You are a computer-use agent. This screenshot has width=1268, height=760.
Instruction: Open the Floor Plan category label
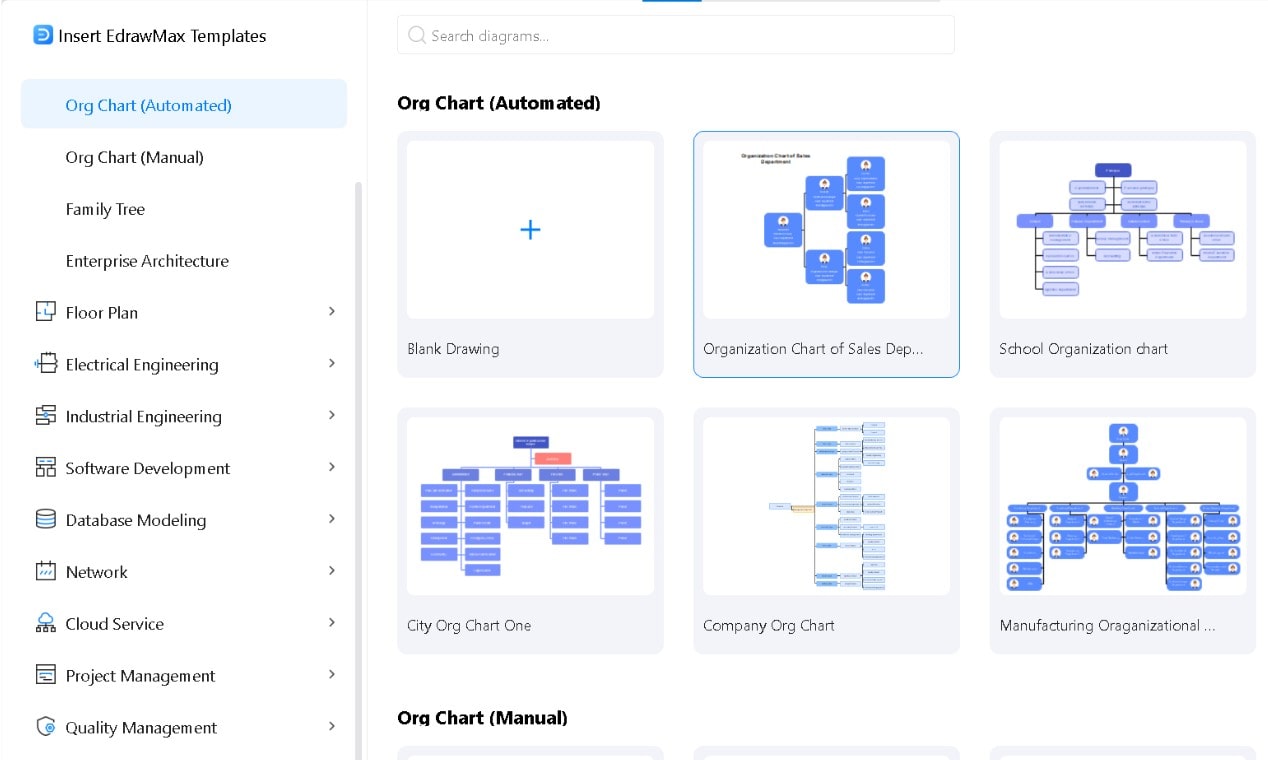pos(102,313)
